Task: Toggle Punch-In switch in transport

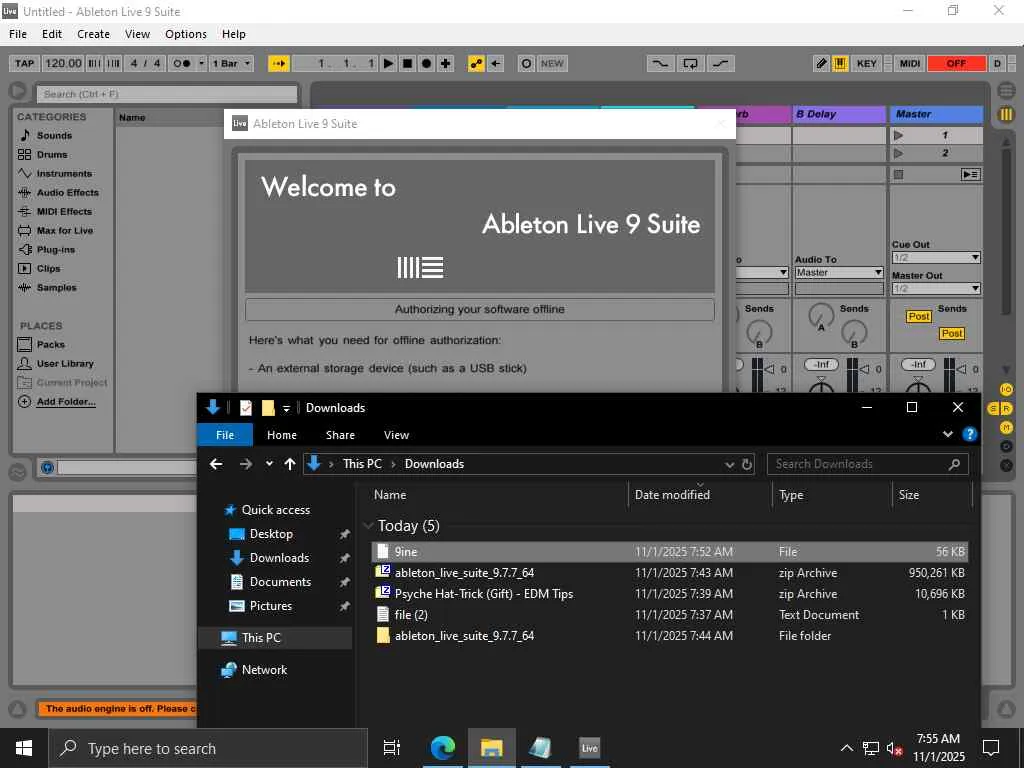Action: click(660, 63)
